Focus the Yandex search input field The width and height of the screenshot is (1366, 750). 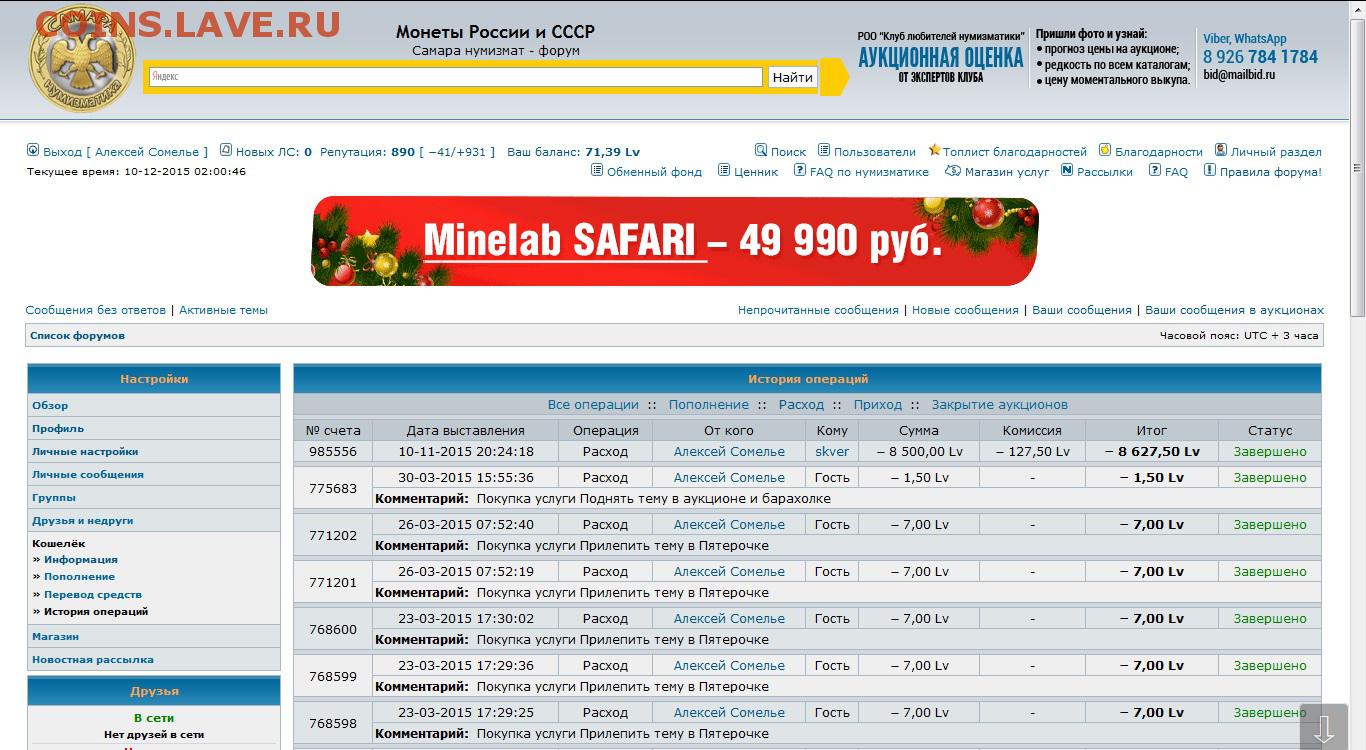pos(455,77)
